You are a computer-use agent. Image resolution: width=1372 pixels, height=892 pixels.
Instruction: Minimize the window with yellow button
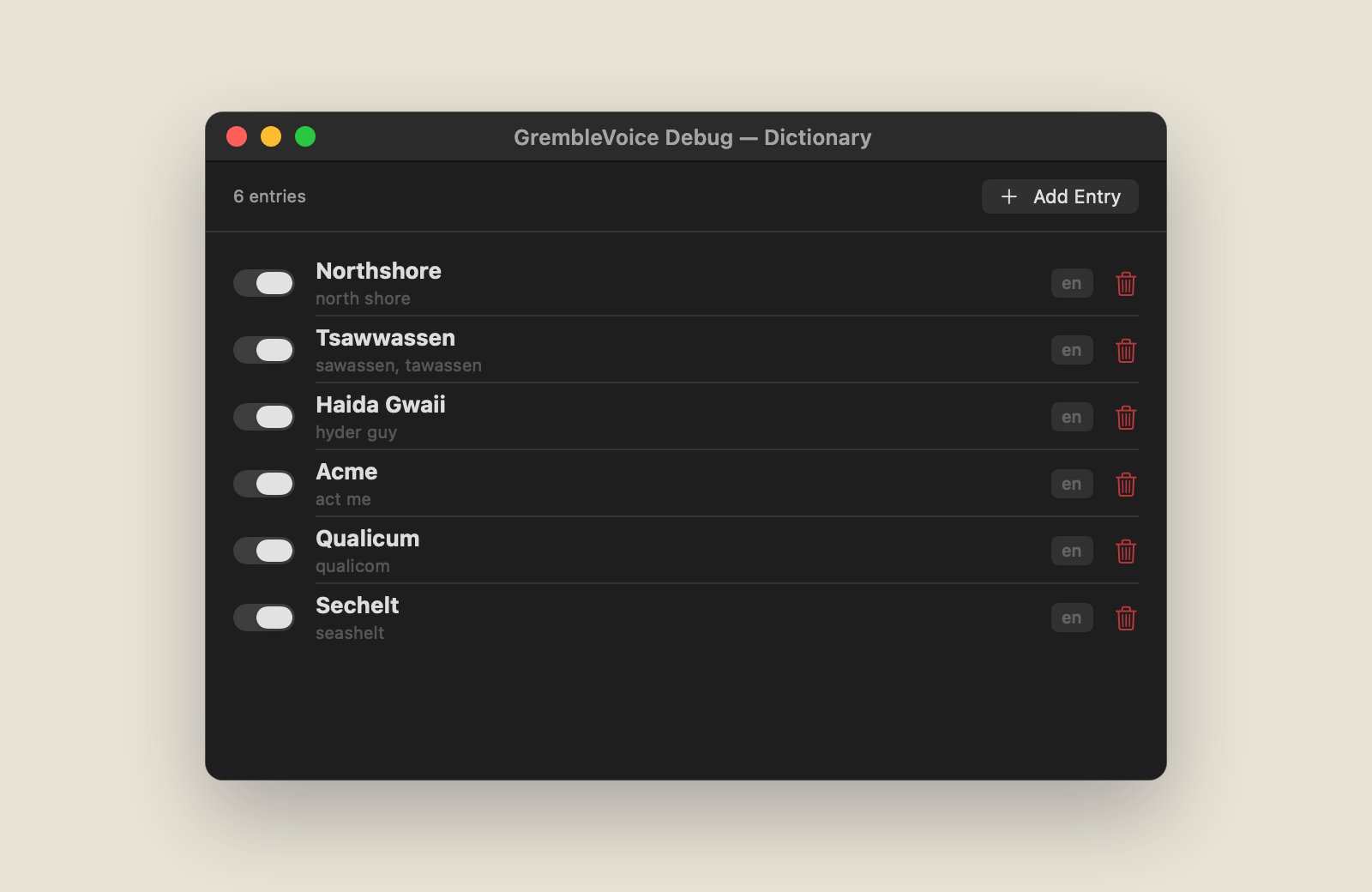[x=271, y=136]
